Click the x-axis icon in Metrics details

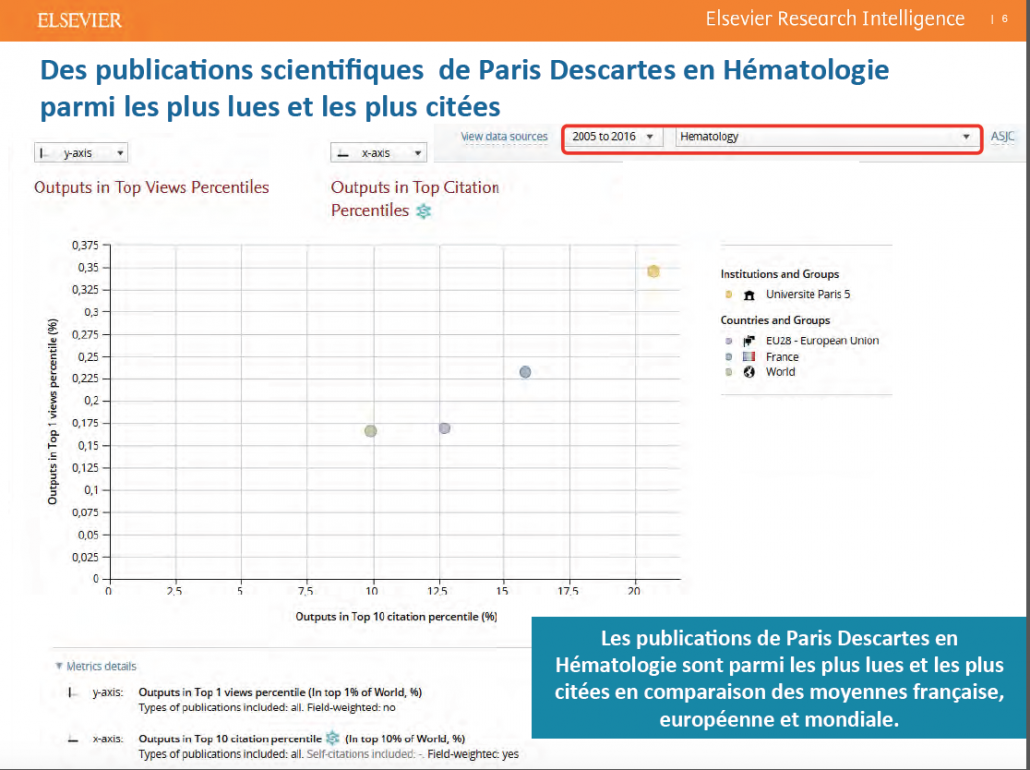tap(73, 739)
